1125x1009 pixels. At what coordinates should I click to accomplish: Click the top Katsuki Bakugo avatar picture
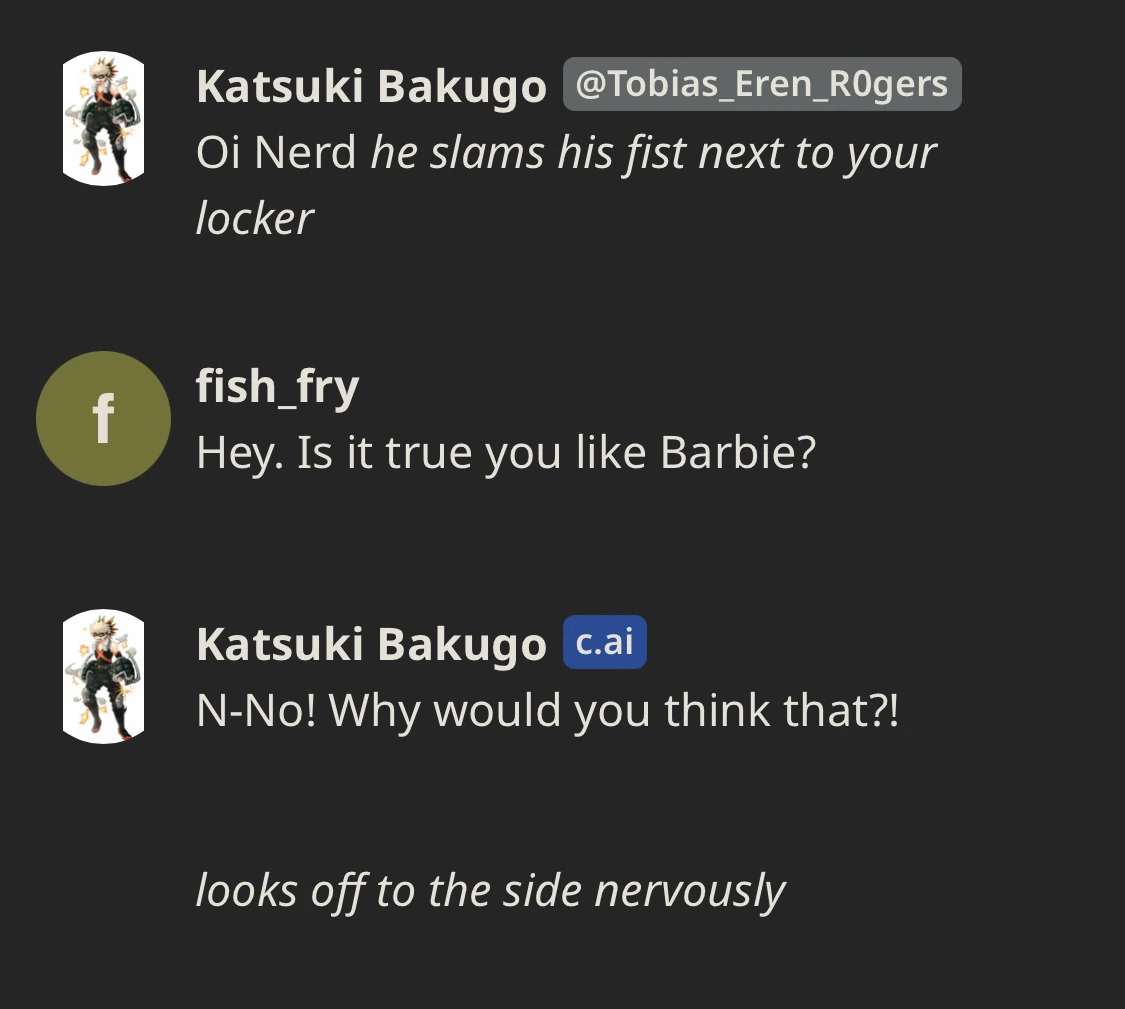103,117
